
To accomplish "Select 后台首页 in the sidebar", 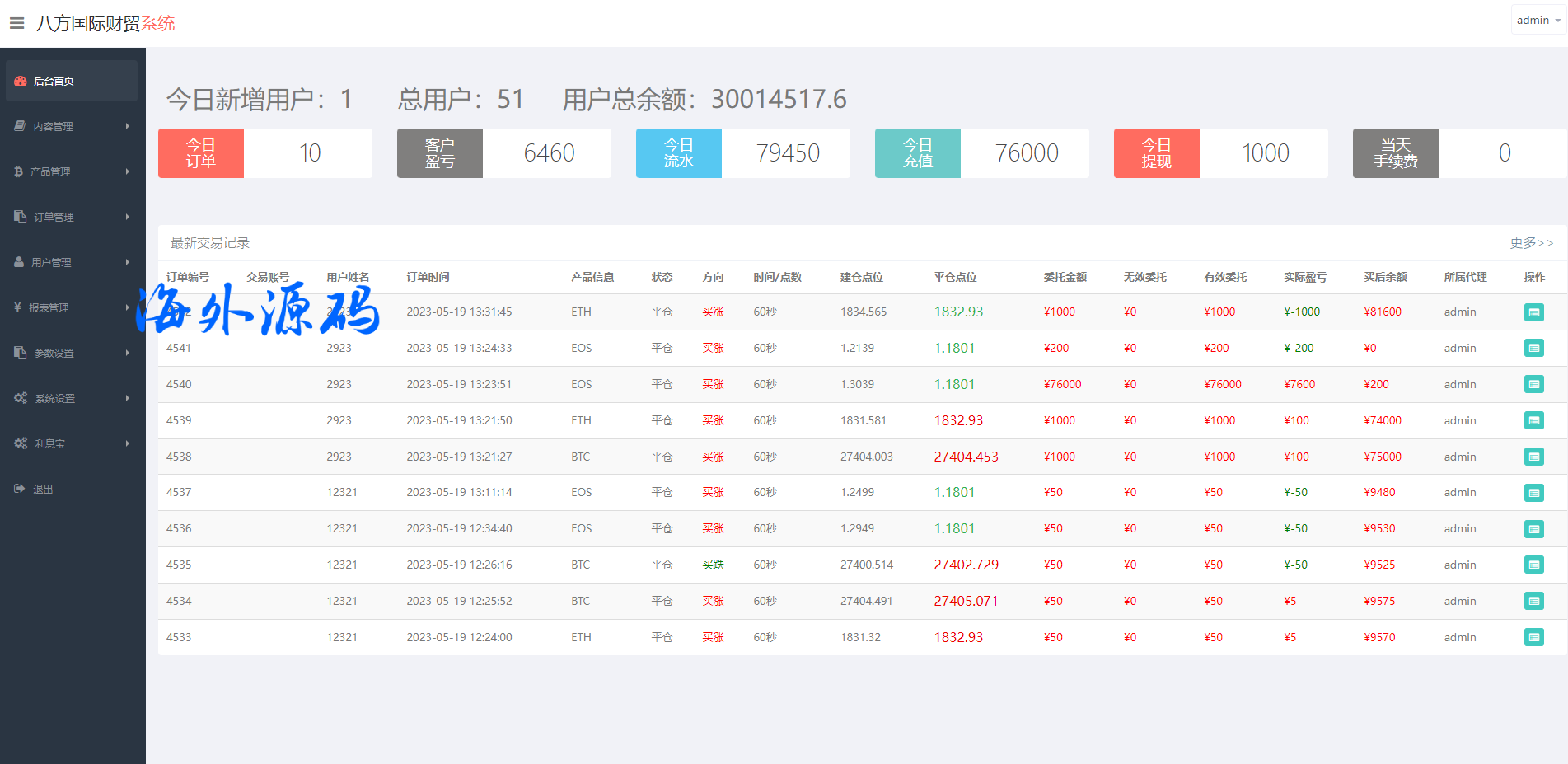I will (x=54, y=81).
